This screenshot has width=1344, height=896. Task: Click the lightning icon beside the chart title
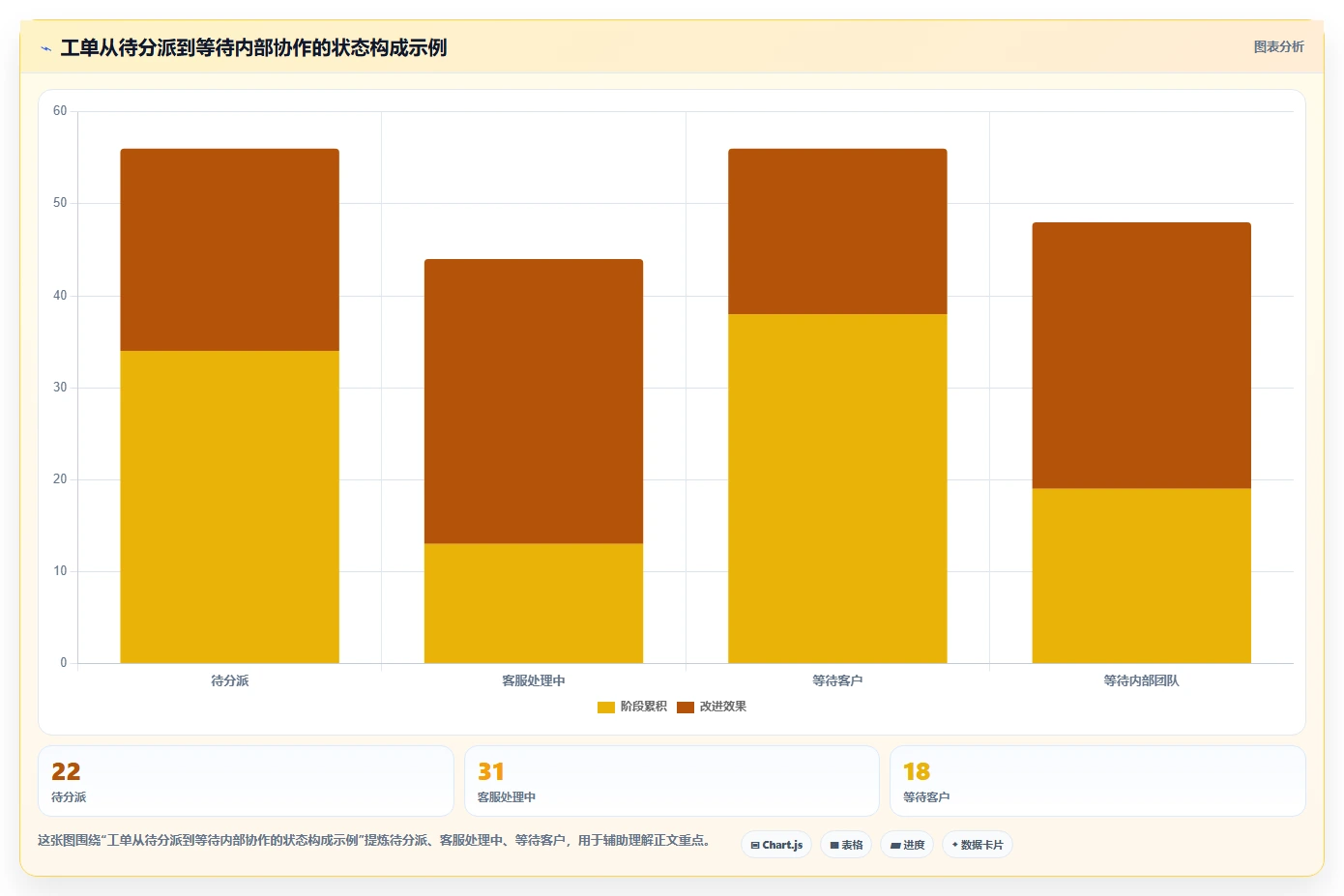tap(45, 48)
